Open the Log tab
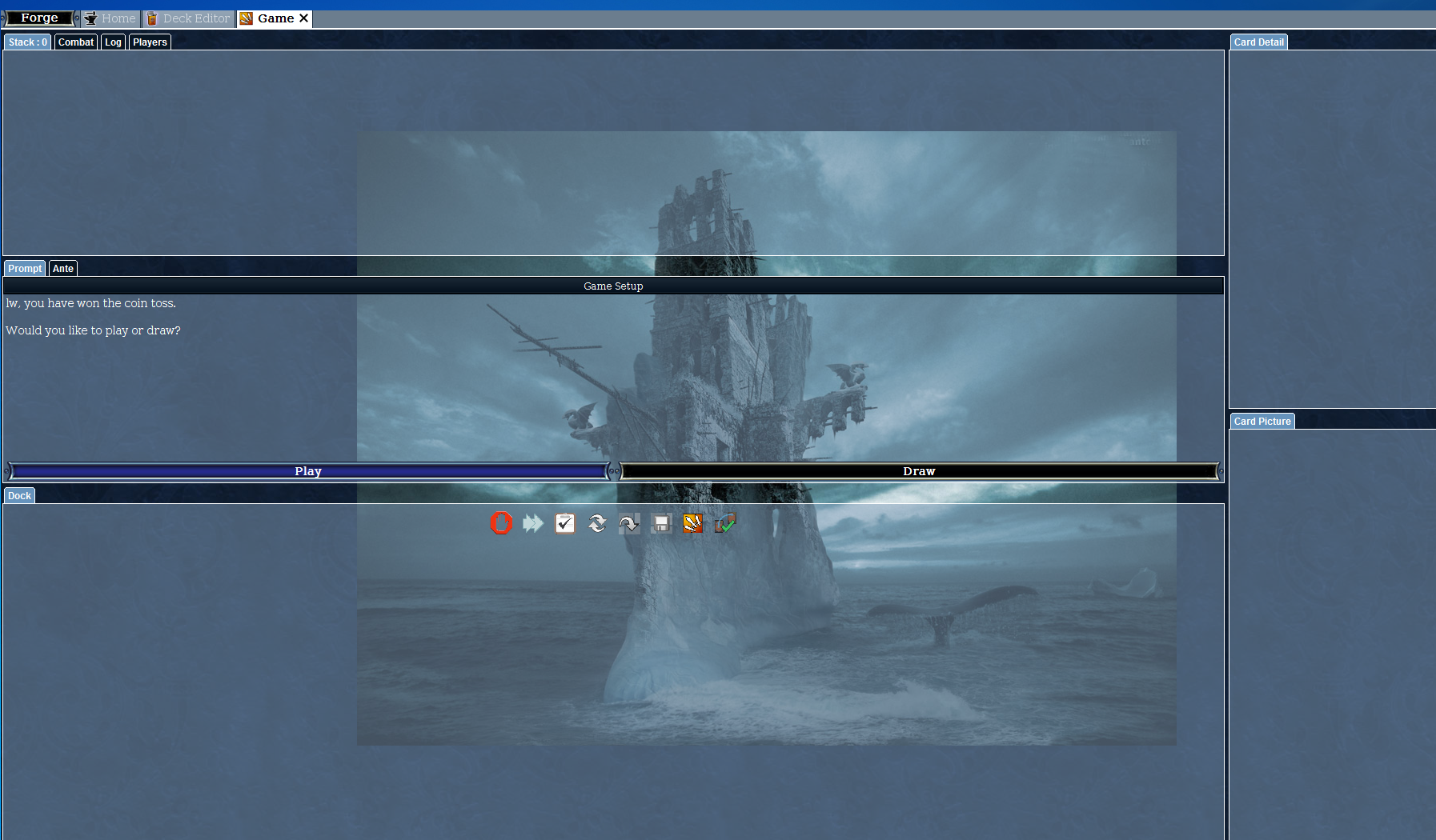1436x840 pixels. tap(113, 42)
